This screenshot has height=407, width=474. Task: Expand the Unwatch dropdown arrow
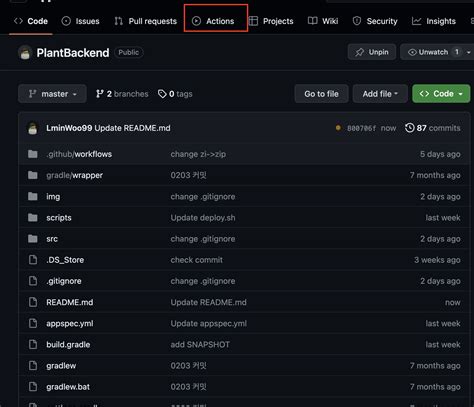coord(468,52)
